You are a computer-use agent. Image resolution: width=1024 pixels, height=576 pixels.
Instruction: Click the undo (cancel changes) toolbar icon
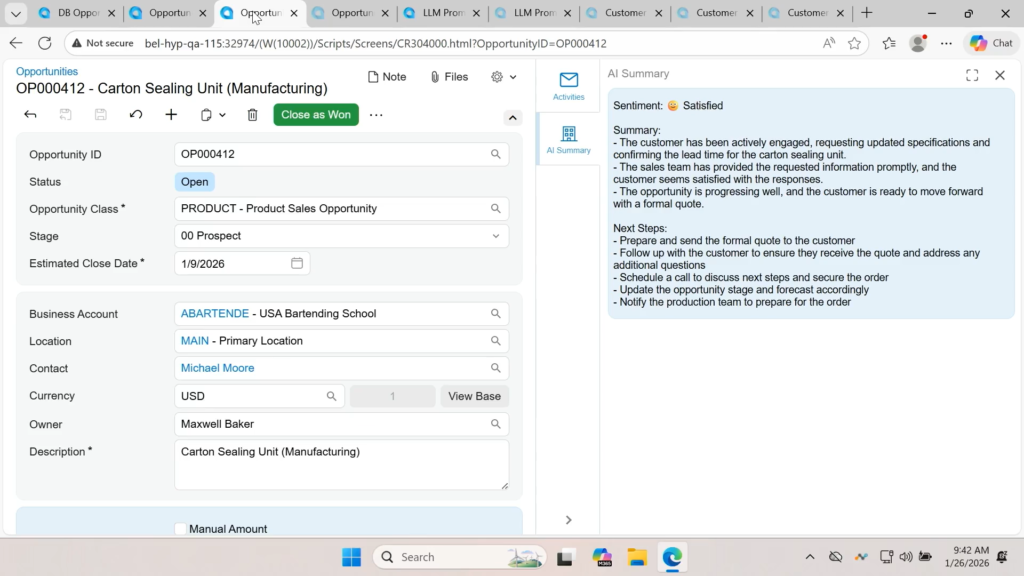tap(136, 115)
